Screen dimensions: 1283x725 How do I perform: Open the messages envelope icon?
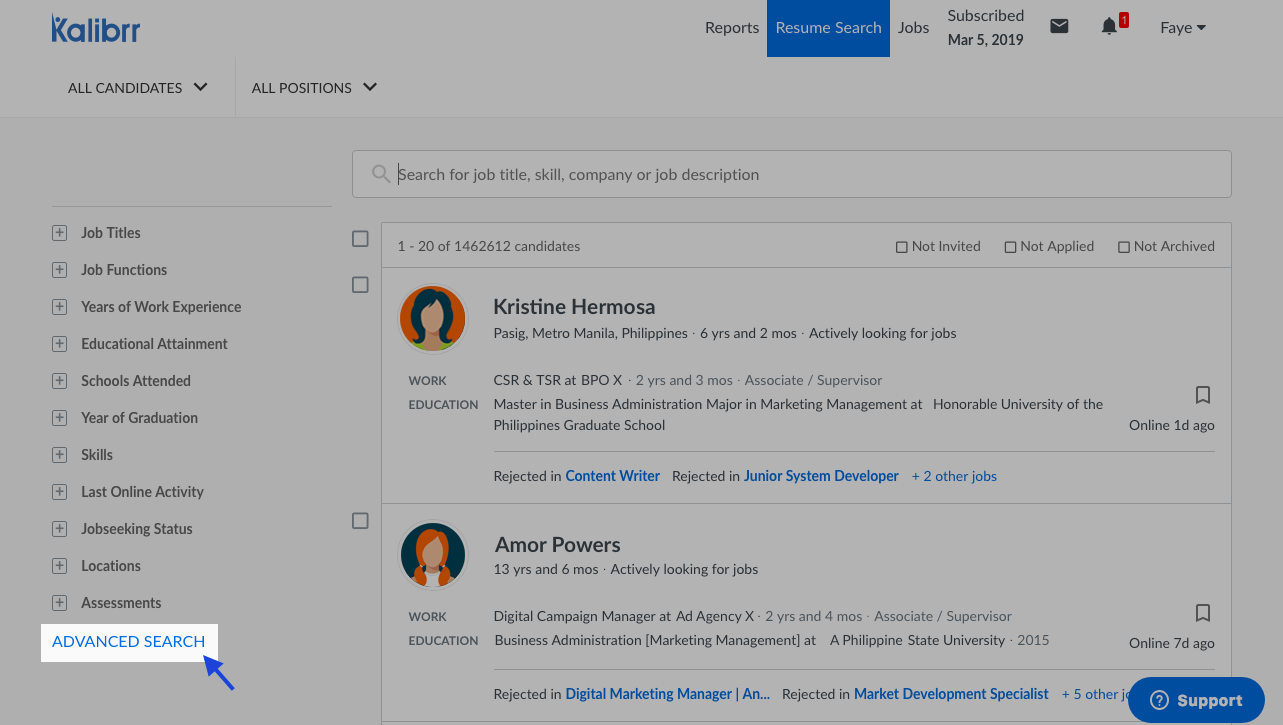pos(1059,27)
